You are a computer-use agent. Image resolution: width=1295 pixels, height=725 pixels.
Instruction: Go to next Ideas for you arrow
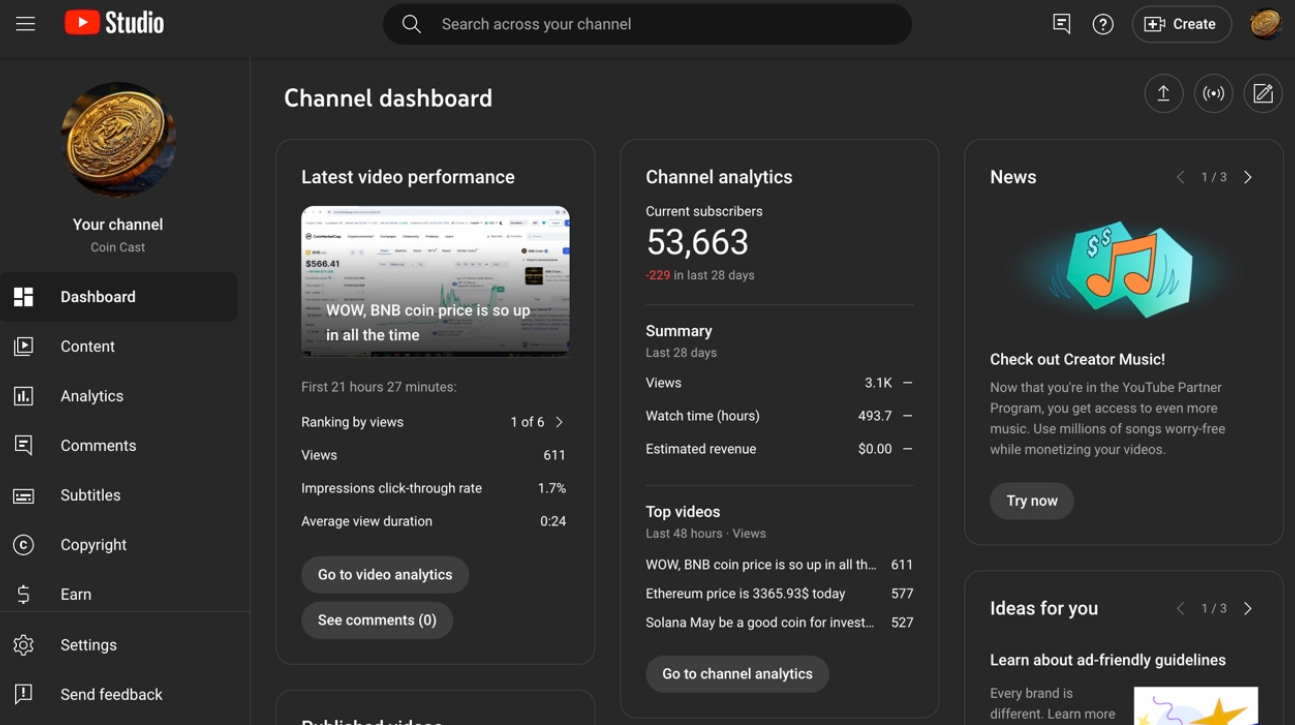click(1248, 608)
